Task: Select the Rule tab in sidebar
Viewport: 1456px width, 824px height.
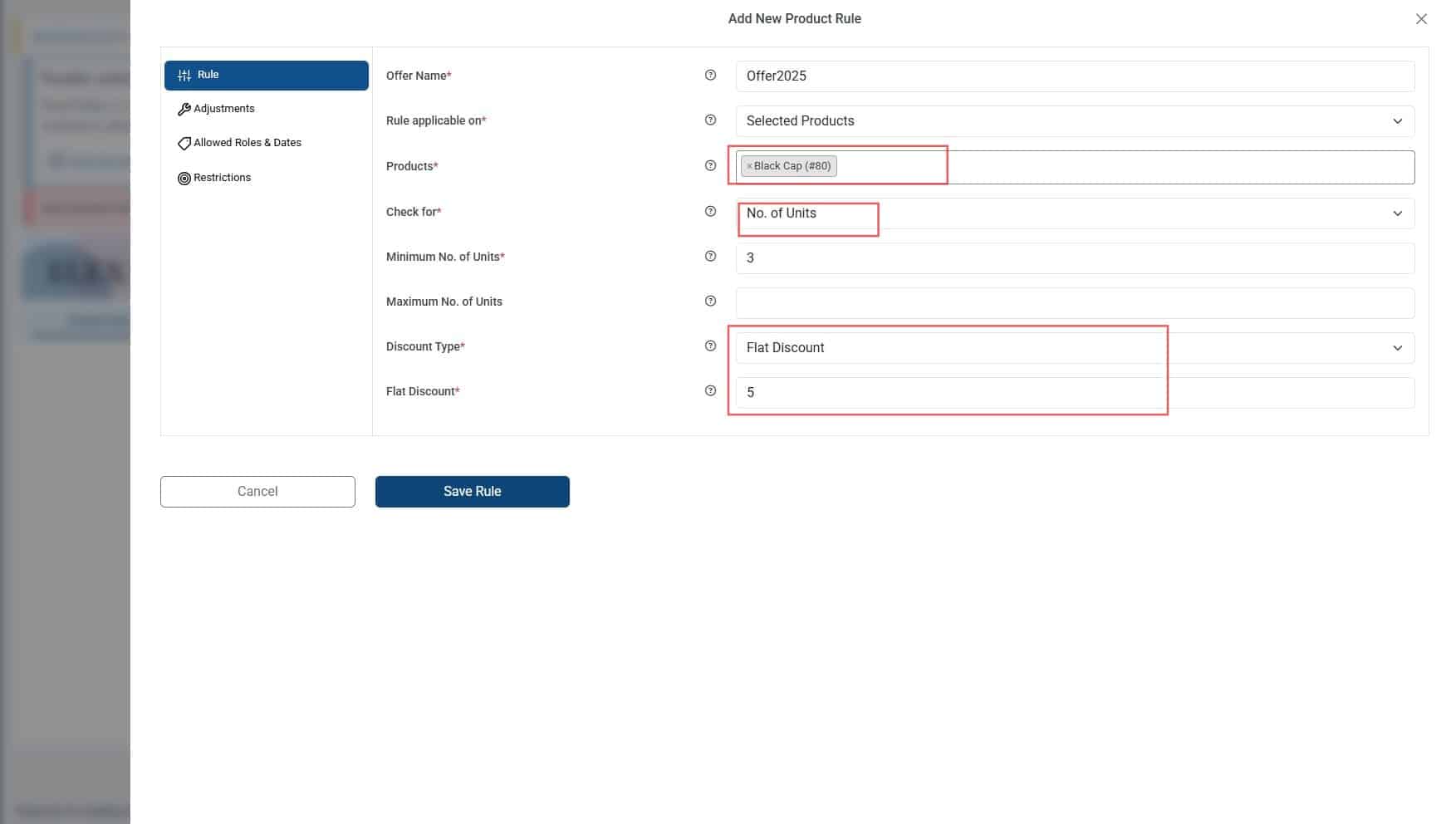Action: (266, 75)
